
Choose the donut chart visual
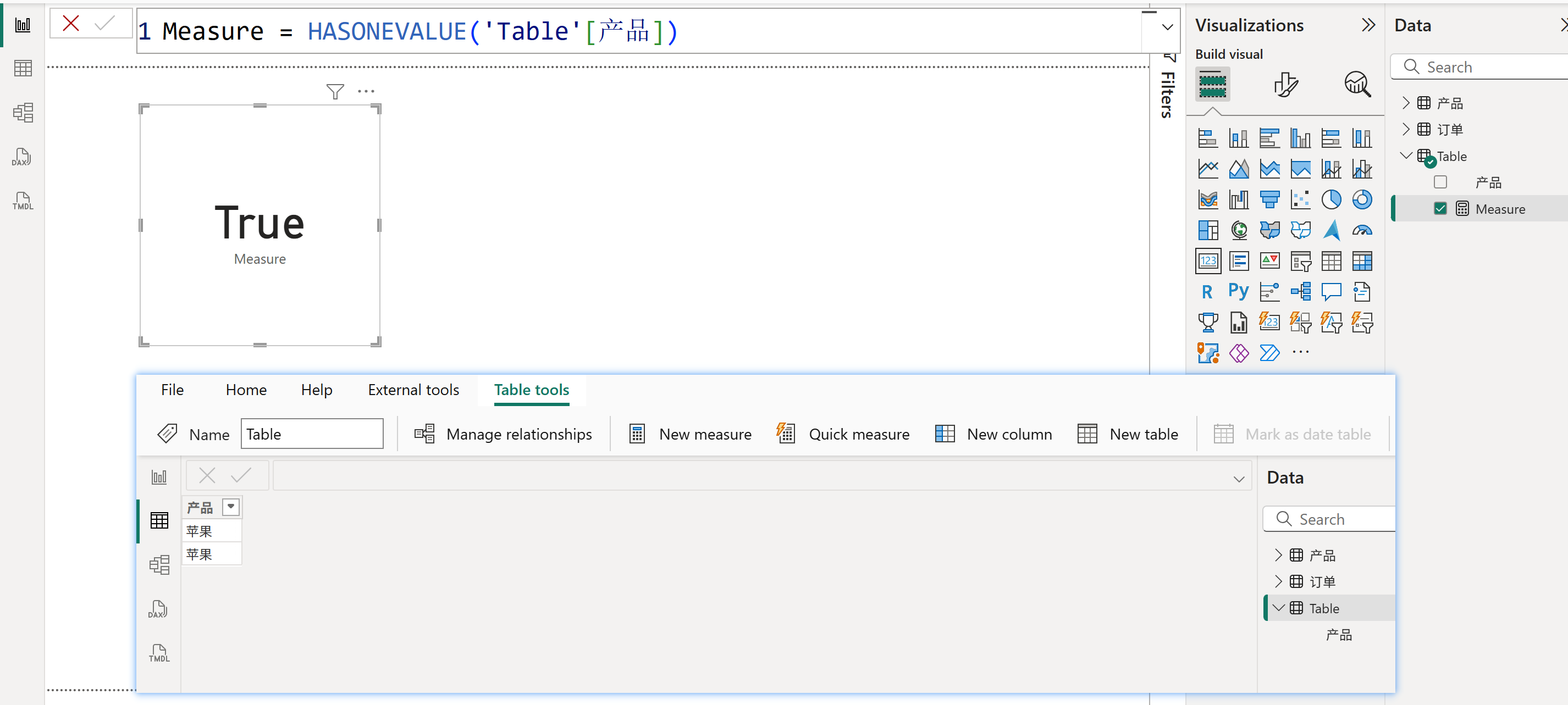1362,199
